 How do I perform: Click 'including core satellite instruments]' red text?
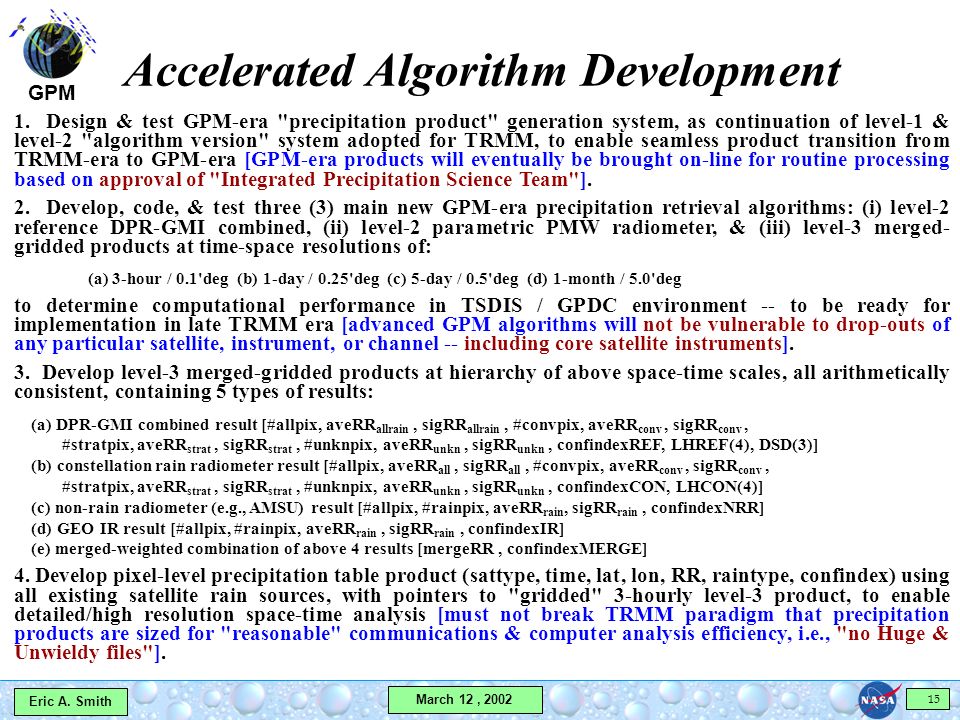(625, 343)
